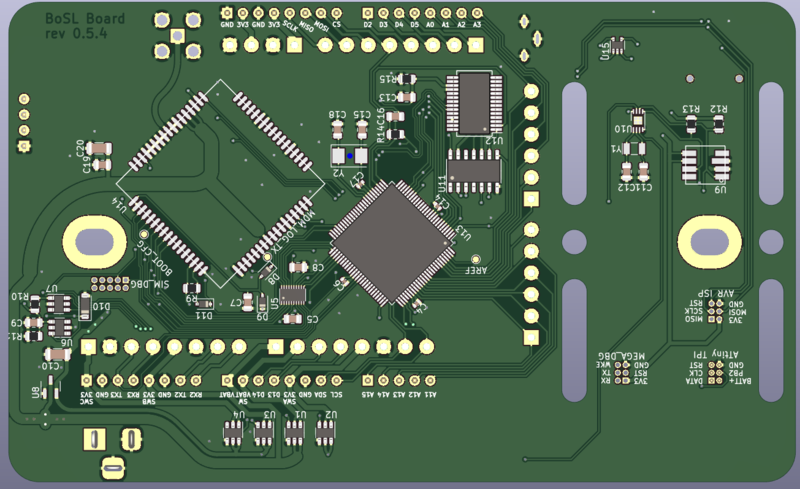Select the SIM_DBG pin header
The image size is (800, 489).
pyautogui.click(x=110, y=284)
